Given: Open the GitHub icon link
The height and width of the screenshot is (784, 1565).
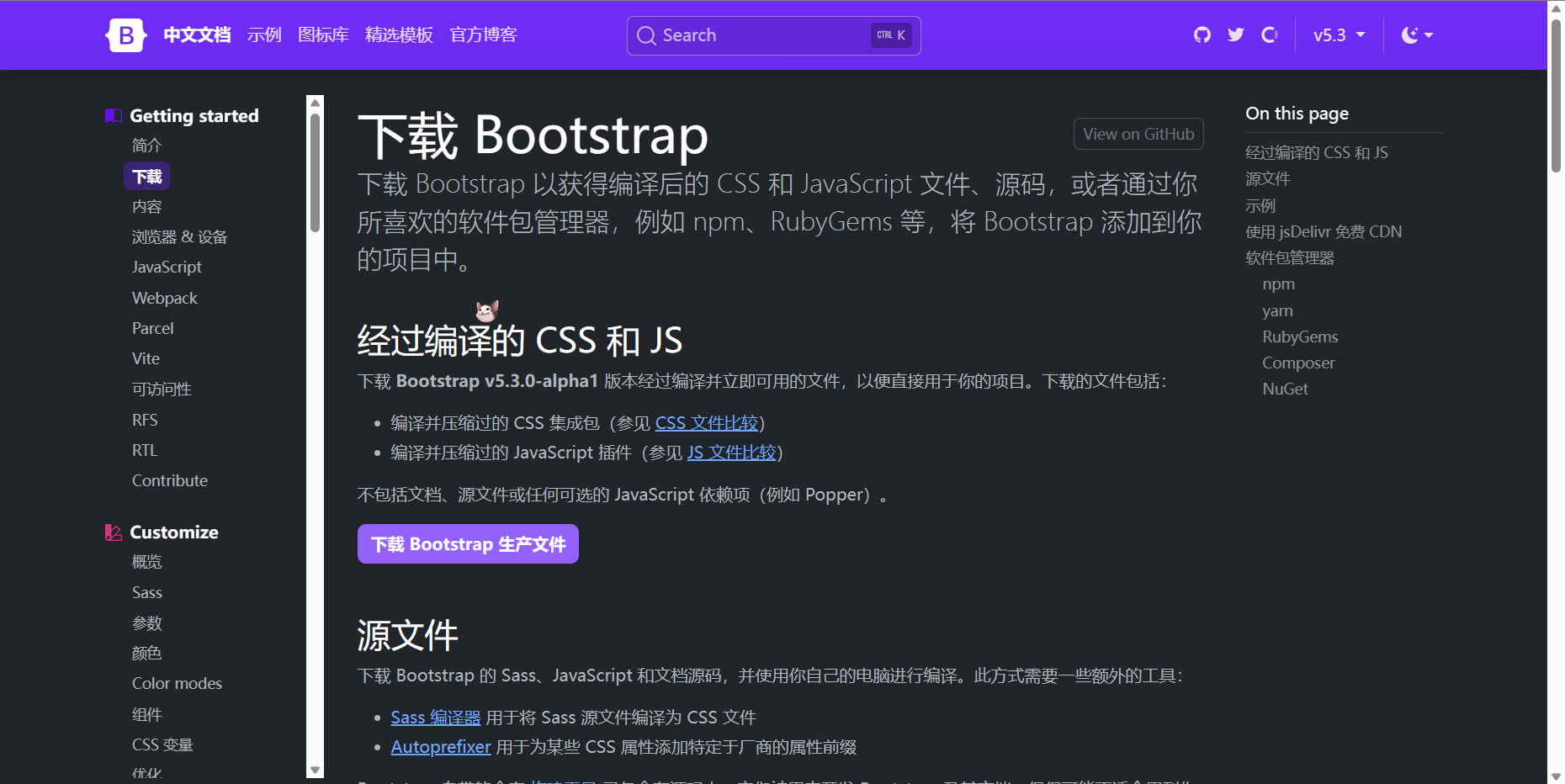Looking at the screenshot, I should (1202, 34).
